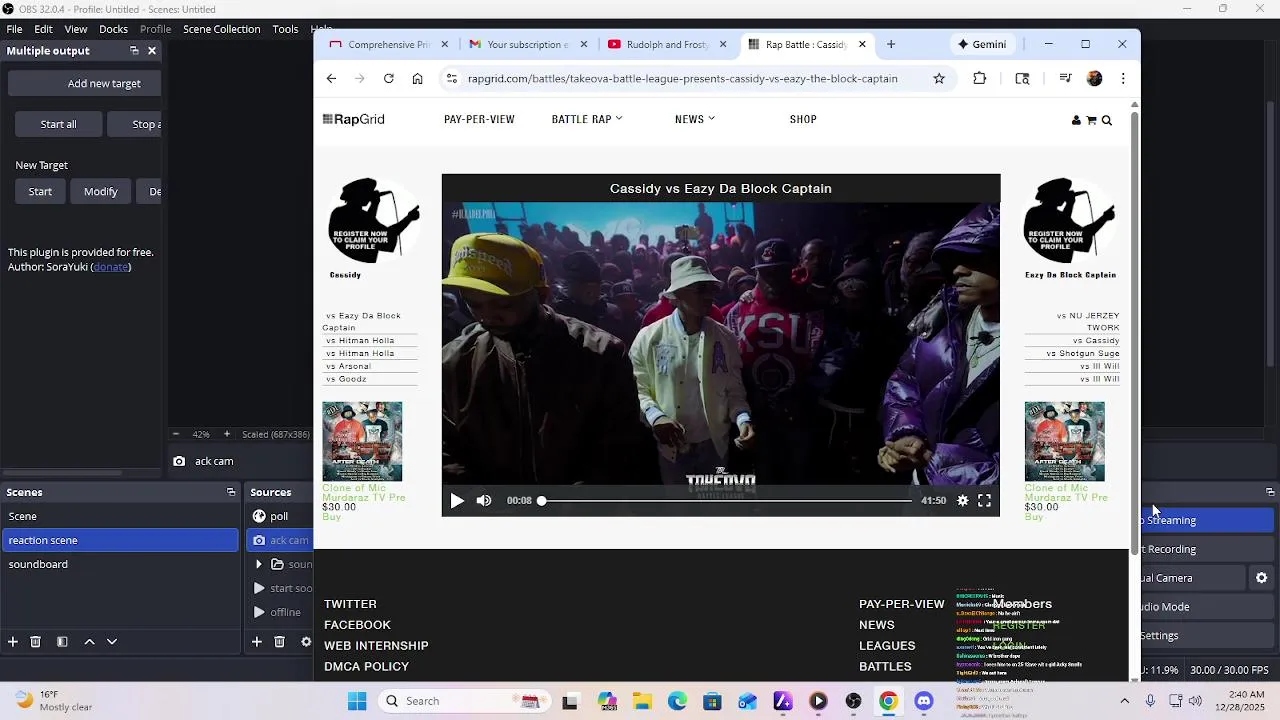Play the Cassidy vs Eazy battle video
This screenshot has width=1280, height=720.
click(x=457, y=501)
